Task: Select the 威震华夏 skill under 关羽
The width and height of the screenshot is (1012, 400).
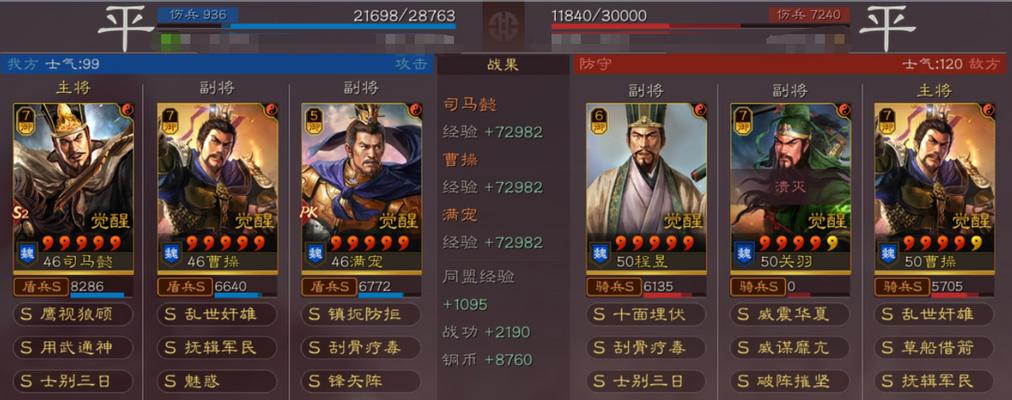Action: [x=790, y=314]
